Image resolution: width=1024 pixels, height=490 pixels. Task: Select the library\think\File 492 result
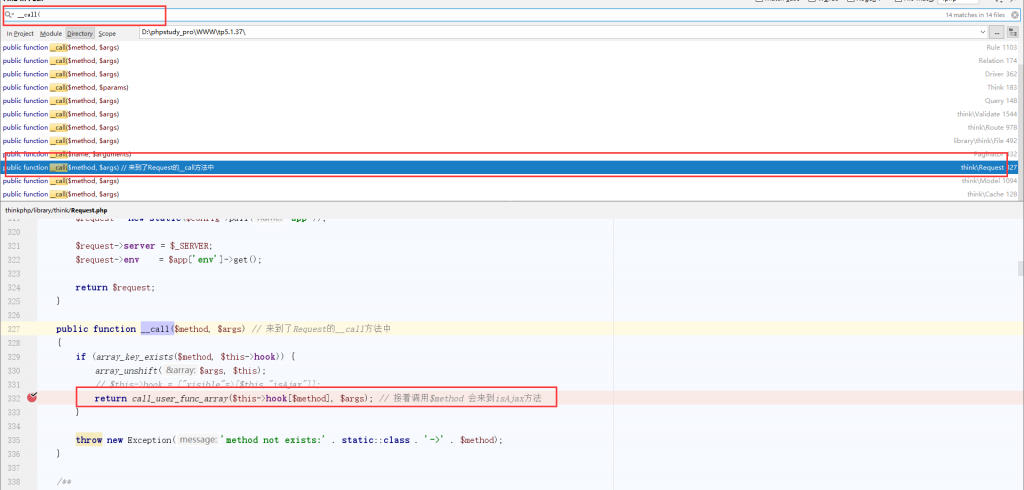[x=510, y=140]
